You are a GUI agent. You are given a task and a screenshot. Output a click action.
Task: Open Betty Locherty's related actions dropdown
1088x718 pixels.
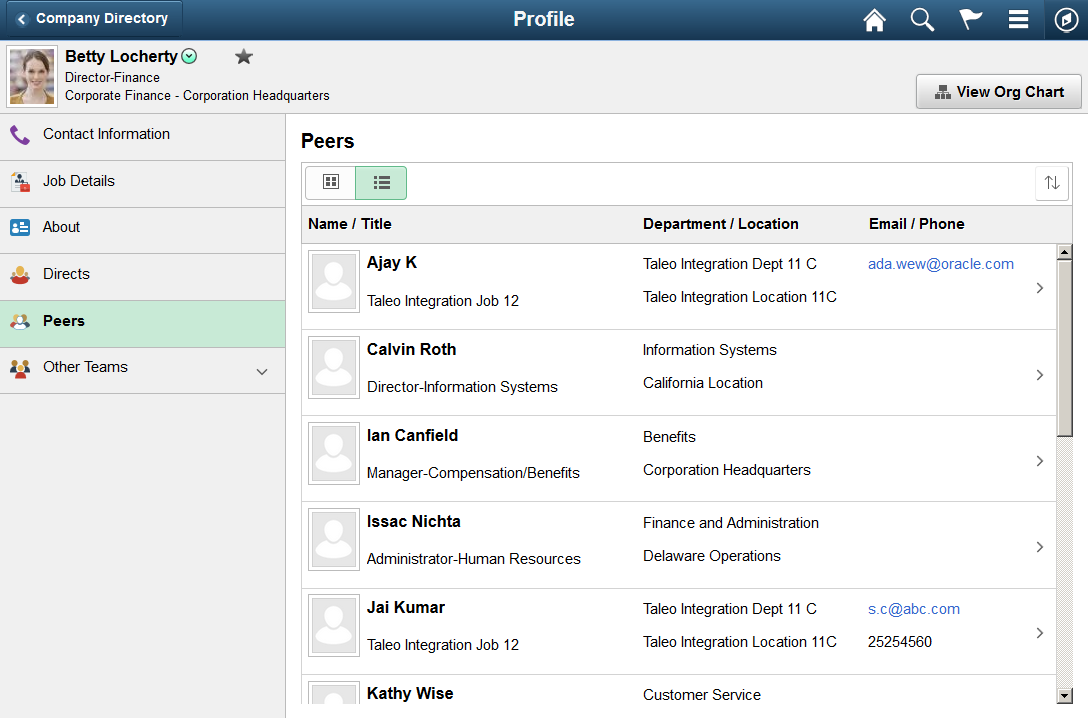(x=189, y=56)
